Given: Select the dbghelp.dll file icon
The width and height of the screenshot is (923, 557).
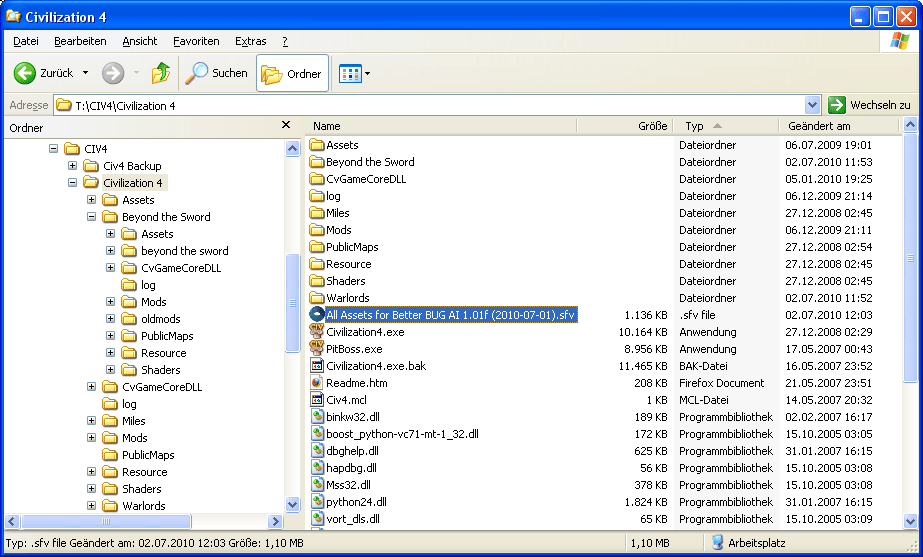Looking at the screenshot, I should pos(317,451).
